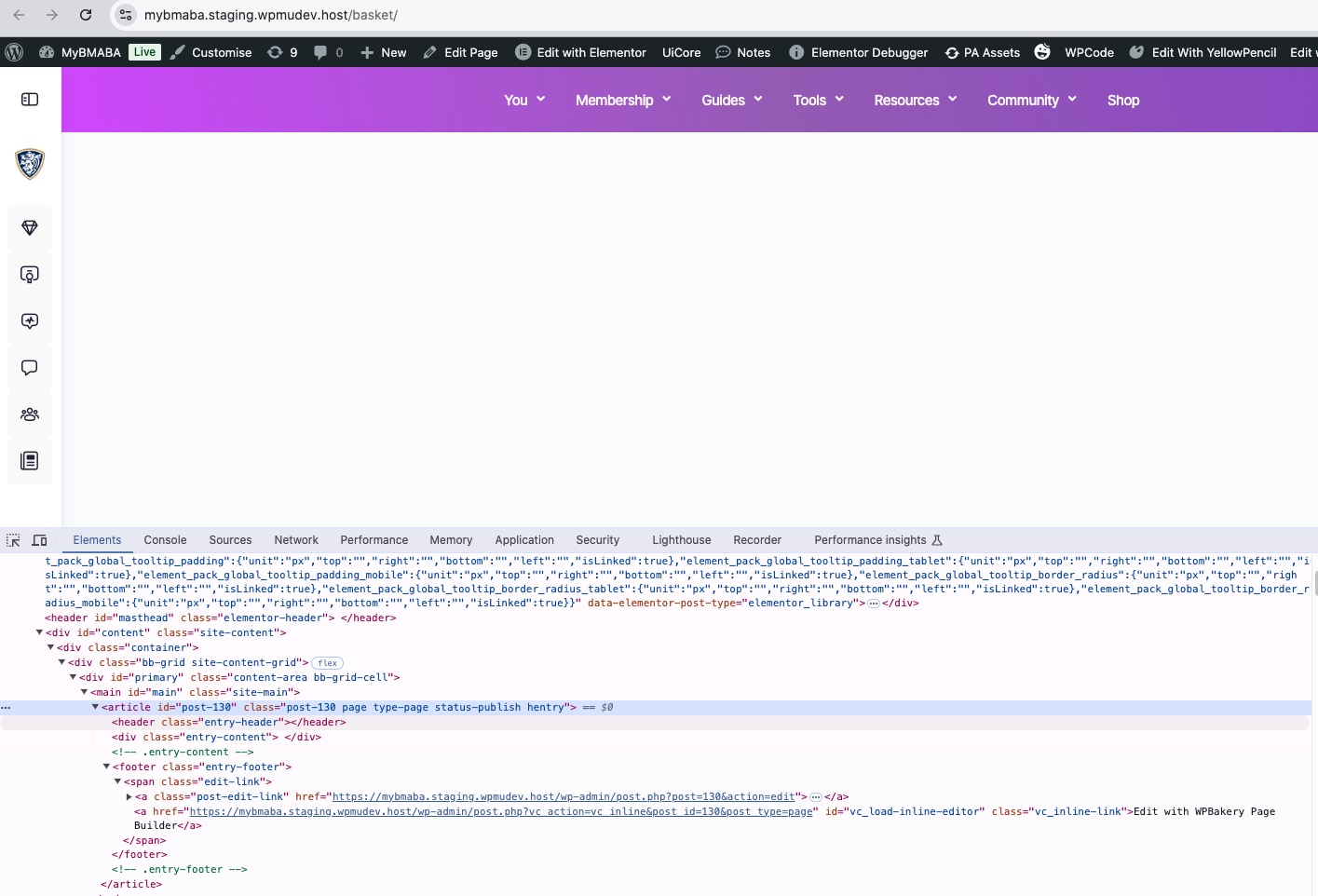Open MyBMABA dashboard icon in admin bar
Image resolution: width=1318 pixels, height=896 pixels.
(47, 52)
